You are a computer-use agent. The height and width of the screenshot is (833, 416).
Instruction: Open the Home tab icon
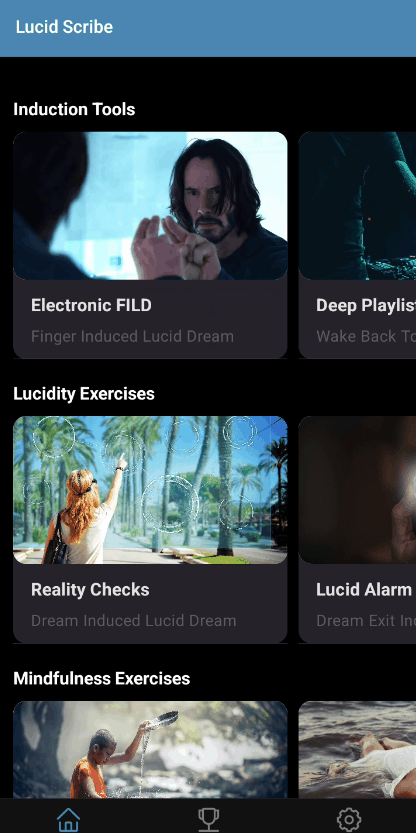[69, 820]
